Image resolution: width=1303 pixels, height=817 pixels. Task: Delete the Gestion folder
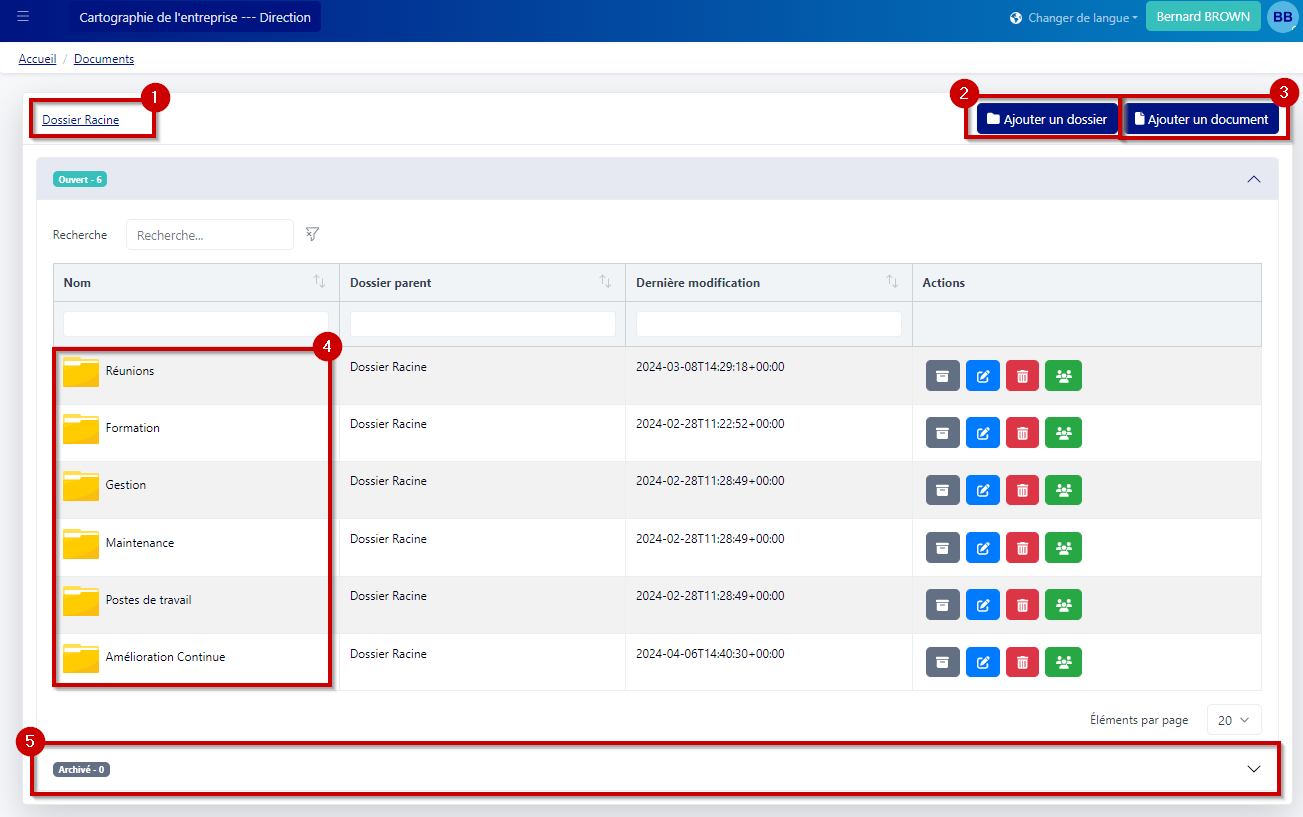pyautogui.click(x=1022, y=490)
